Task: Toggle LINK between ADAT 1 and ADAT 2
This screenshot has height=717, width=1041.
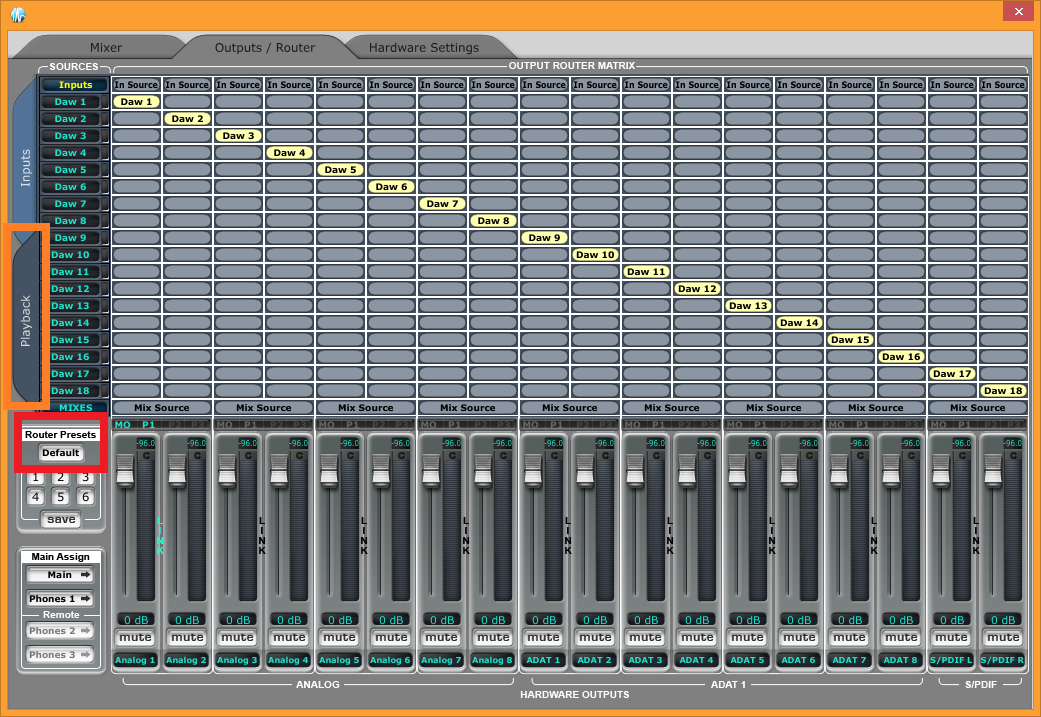Action: click(568, 536)
